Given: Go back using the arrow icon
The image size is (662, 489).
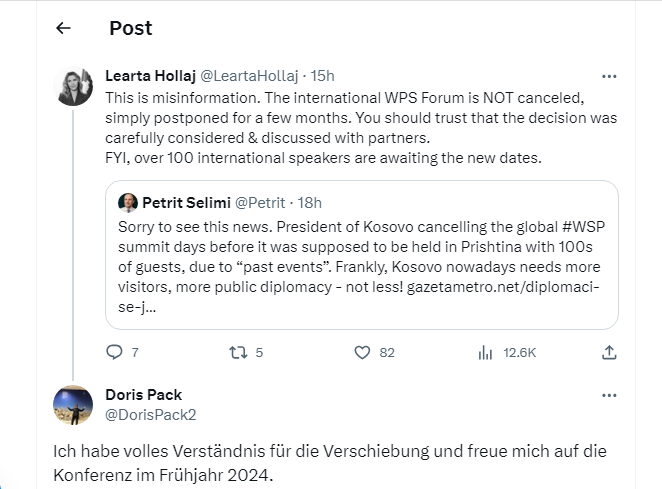Looking at the screenshot, I should [63, 28].
